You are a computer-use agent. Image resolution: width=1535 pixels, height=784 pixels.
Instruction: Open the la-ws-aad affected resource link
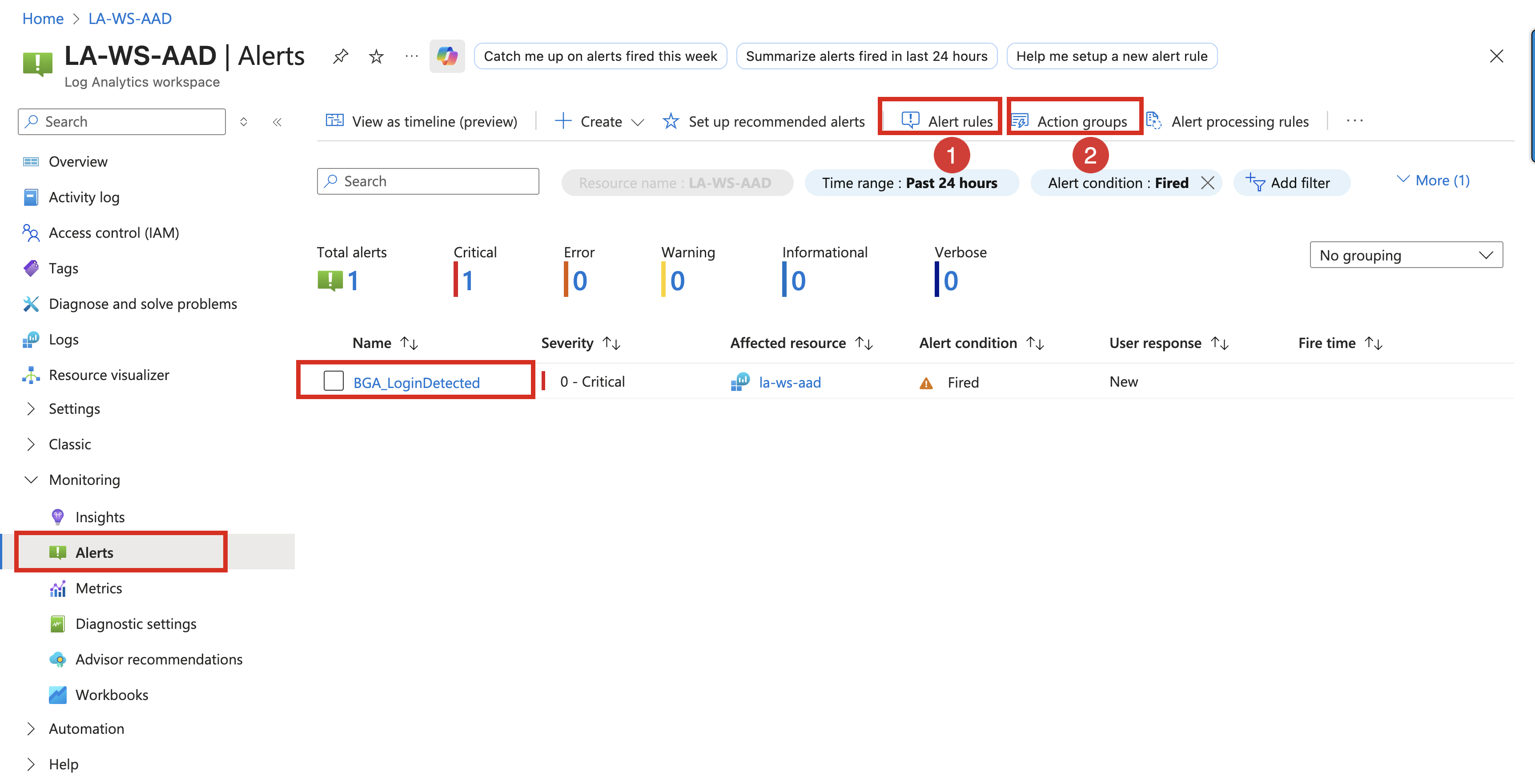click(x=790, y=383)
